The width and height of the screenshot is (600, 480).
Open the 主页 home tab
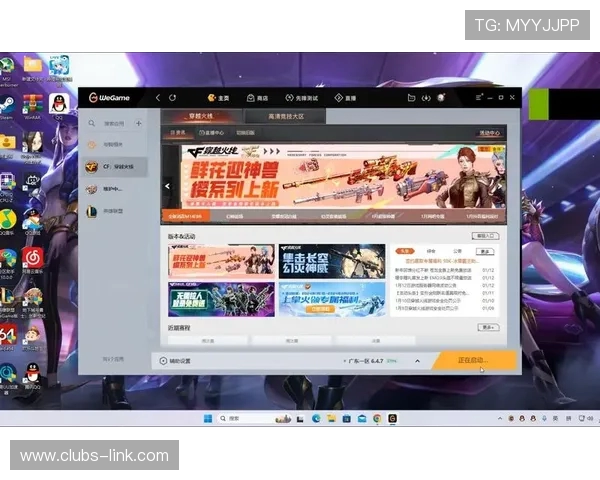218,98
